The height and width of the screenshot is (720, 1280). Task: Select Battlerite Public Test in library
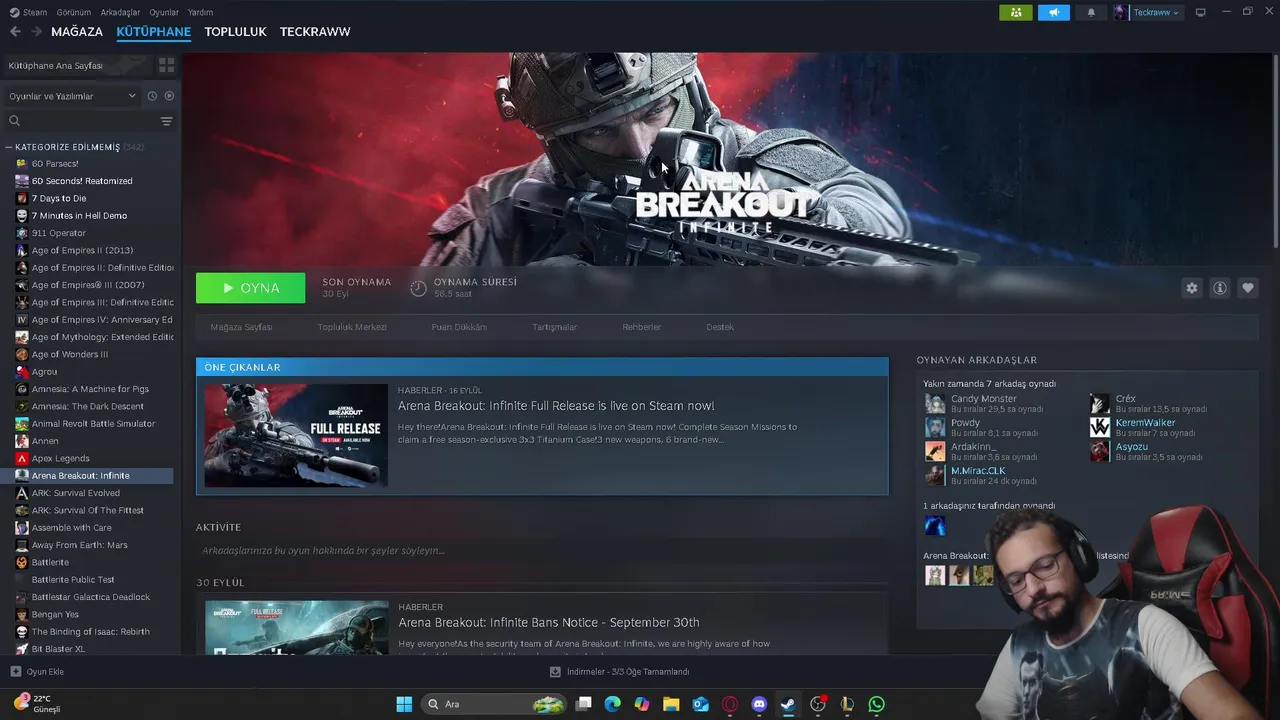coord(72,580)
